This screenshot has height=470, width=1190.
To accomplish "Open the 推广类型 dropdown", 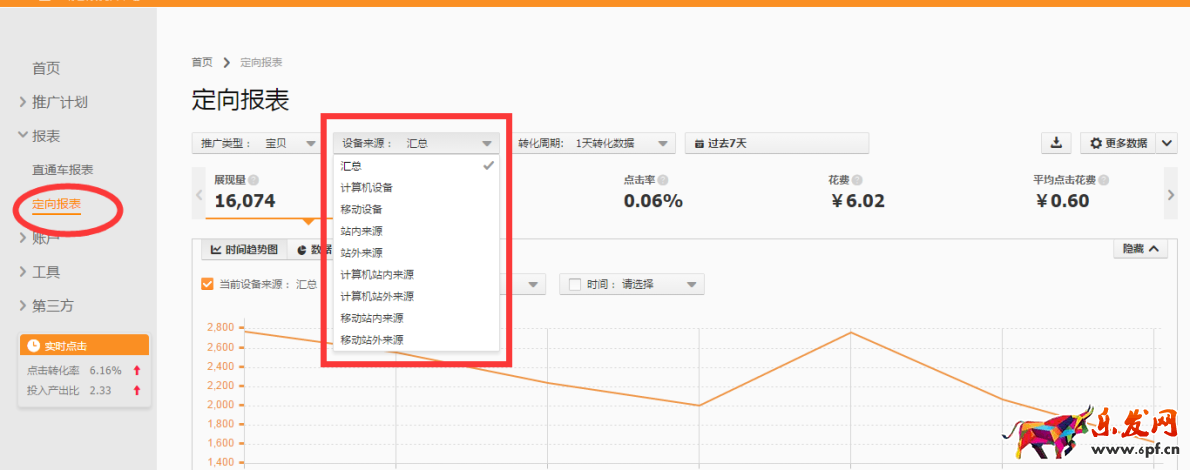I will point(255,143).
